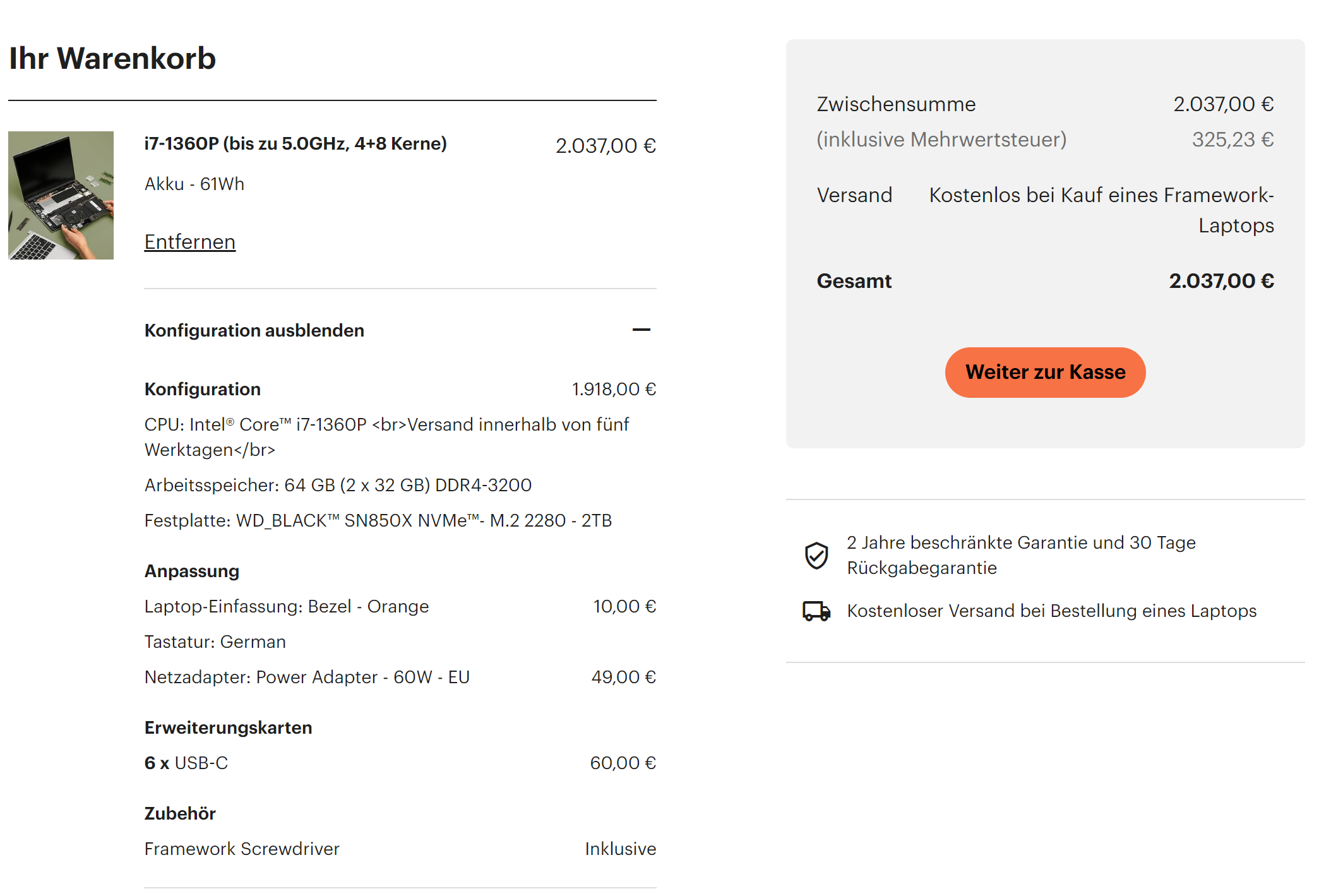
Task: Click the free shipping truck icon
Action: click(x=816, y=611)
